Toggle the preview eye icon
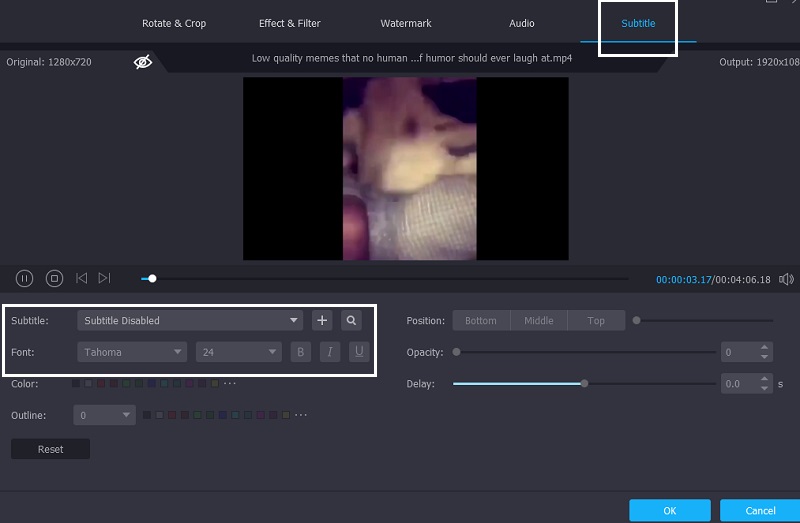This screenshot has width=800, height=523. 143,62
